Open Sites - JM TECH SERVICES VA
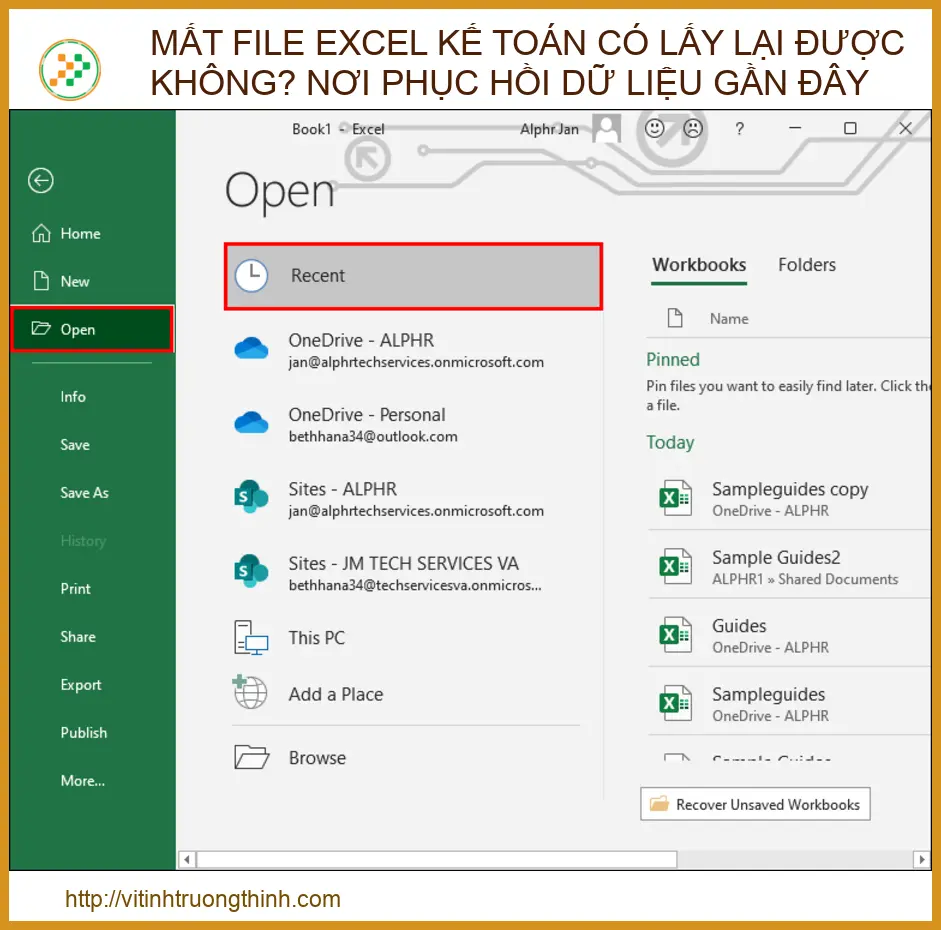 [413, 574]
